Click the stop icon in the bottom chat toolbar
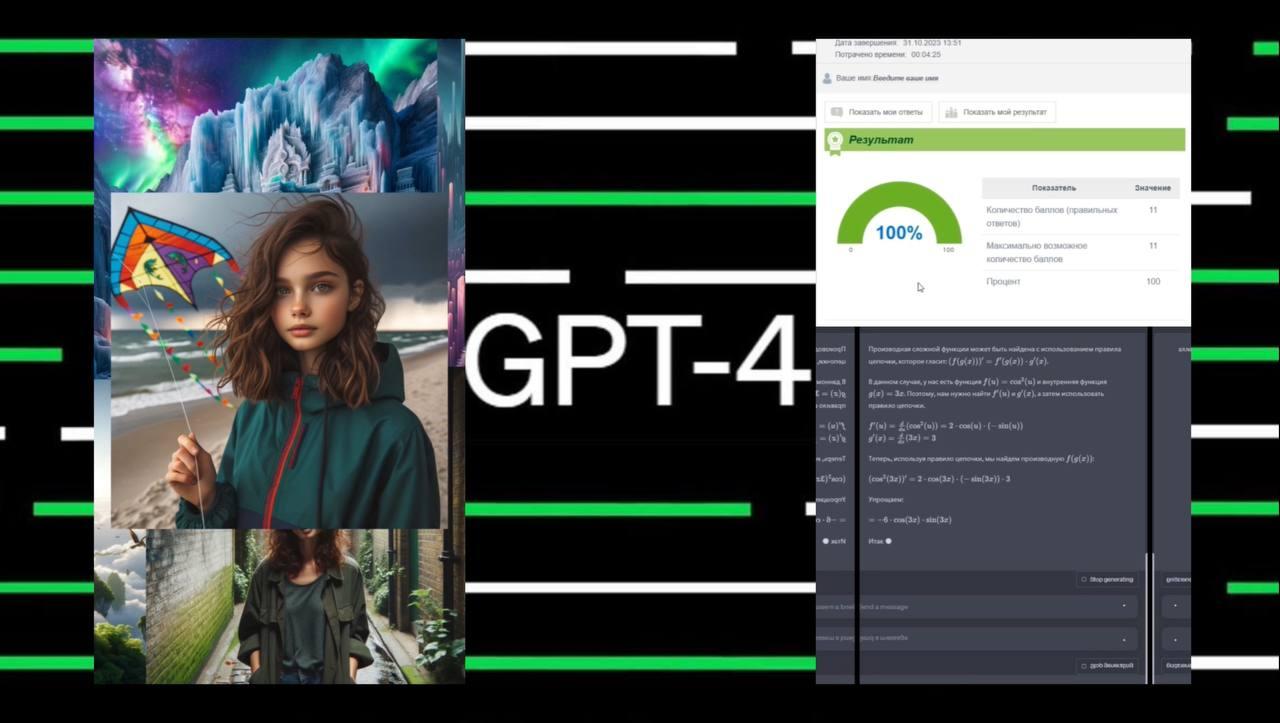 point(1084,665)
